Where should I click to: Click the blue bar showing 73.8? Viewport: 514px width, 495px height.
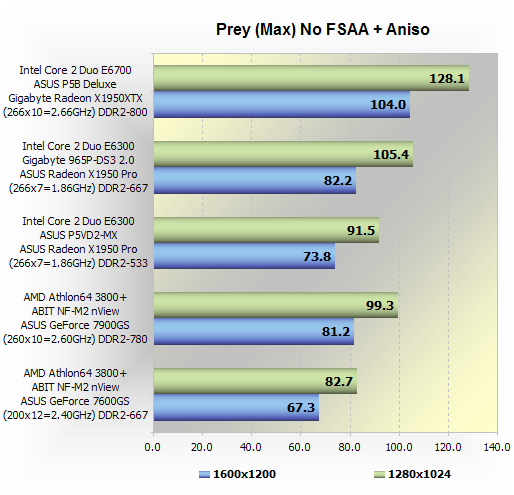[244, 256]
